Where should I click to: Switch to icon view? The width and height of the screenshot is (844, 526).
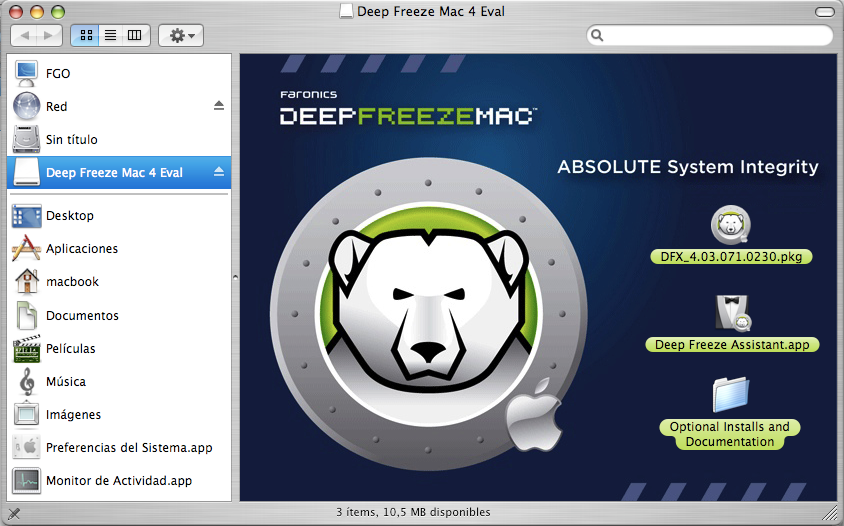pos(86,36)
